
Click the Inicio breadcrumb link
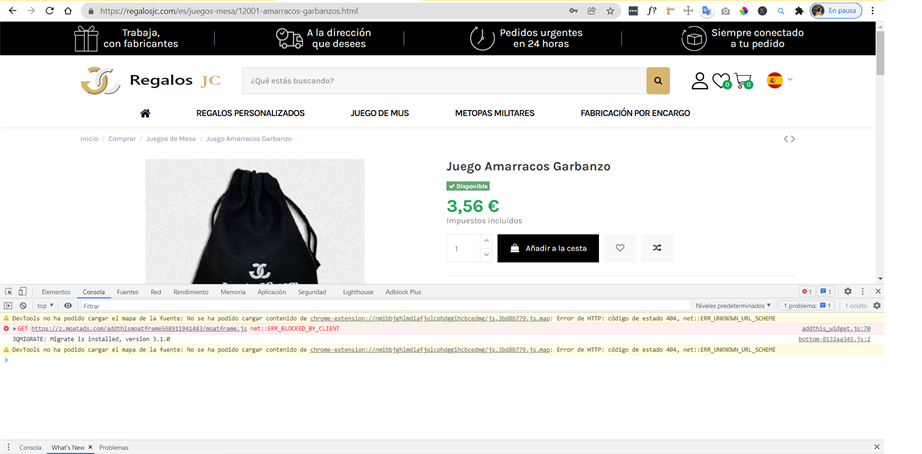click(x=89, y=139)
